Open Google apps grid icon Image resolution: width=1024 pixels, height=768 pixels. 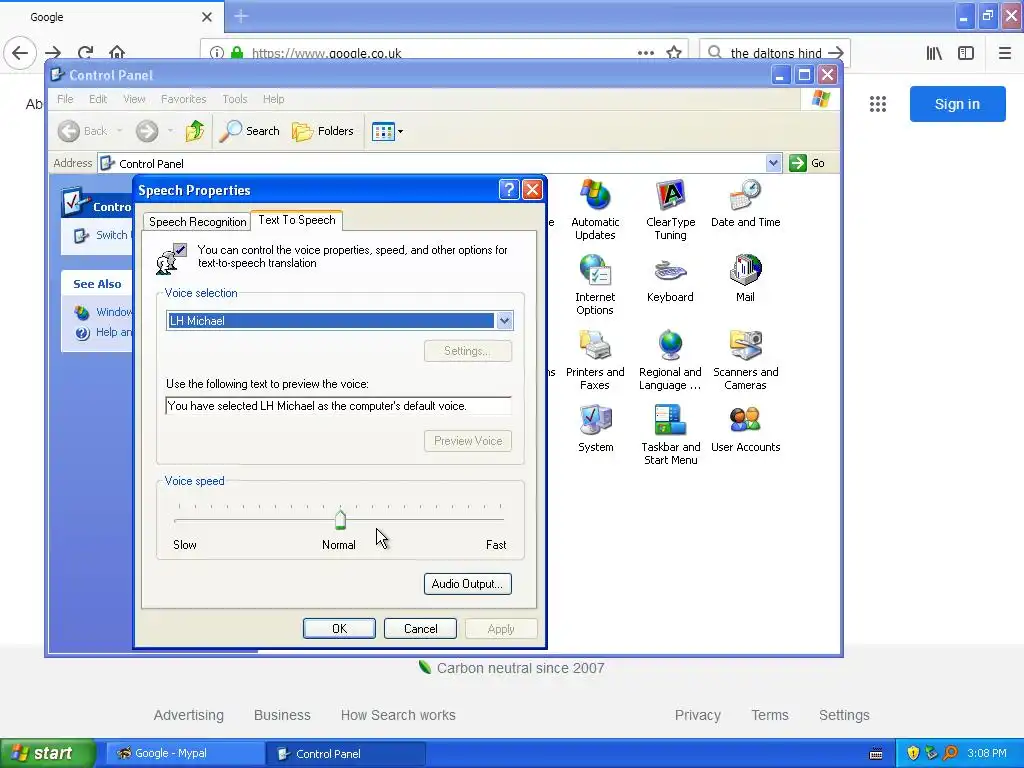[878, 104]
